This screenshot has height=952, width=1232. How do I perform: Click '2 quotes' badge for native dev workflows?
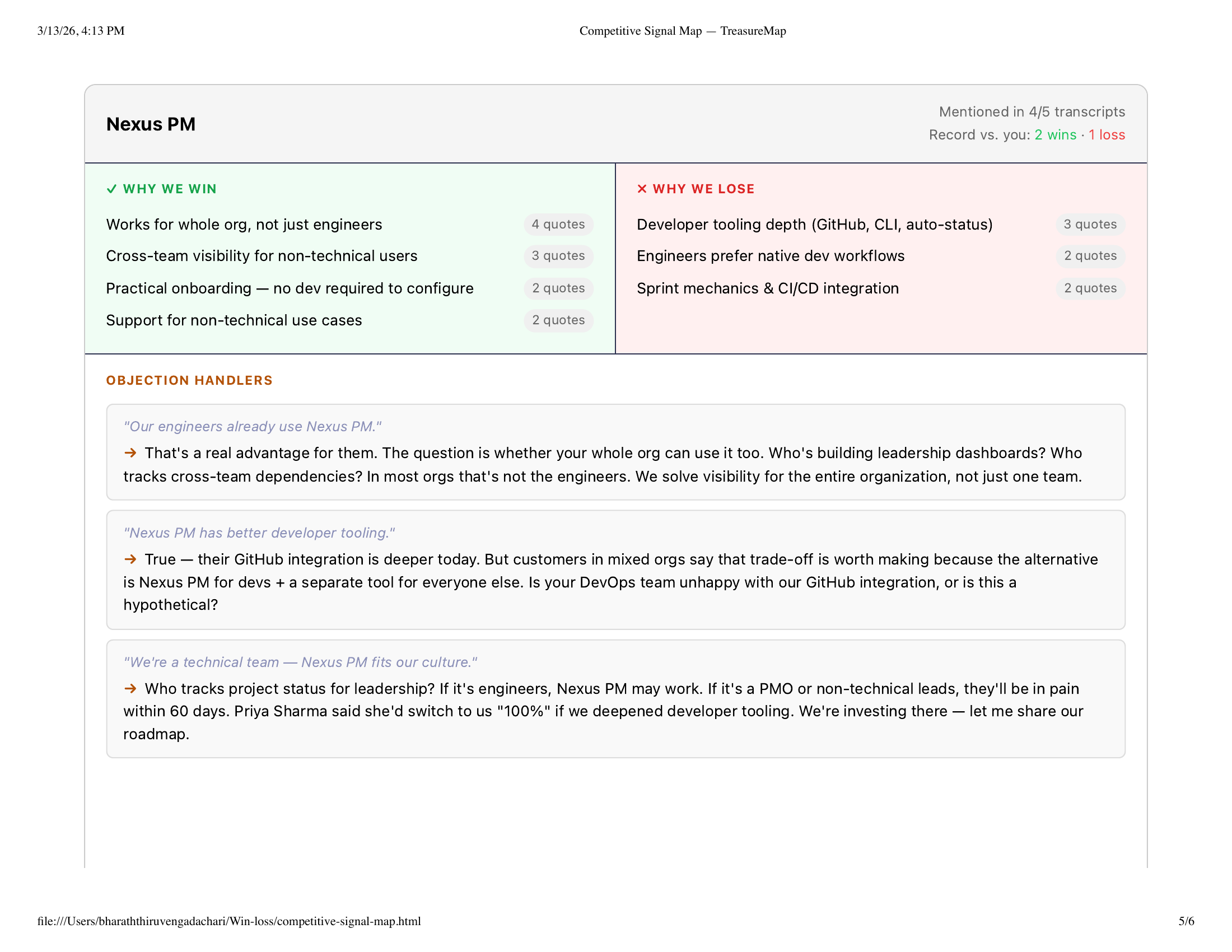[1090, 256]
